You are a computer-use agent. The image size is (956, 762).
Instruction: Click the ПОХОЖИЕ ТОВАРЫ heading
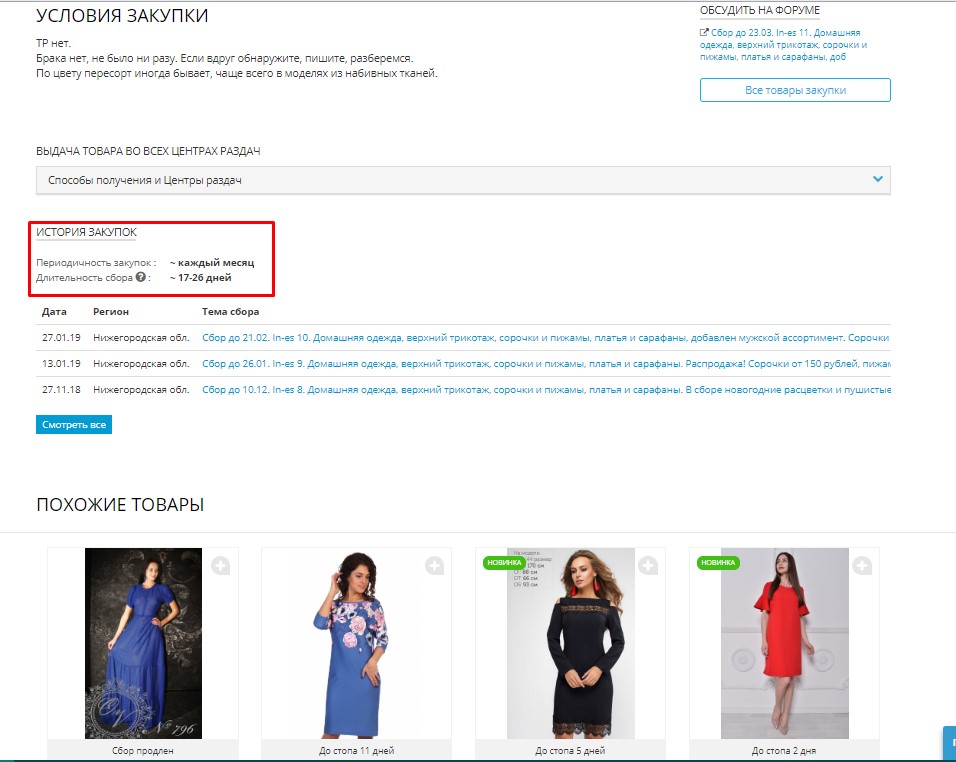(120, 505)
